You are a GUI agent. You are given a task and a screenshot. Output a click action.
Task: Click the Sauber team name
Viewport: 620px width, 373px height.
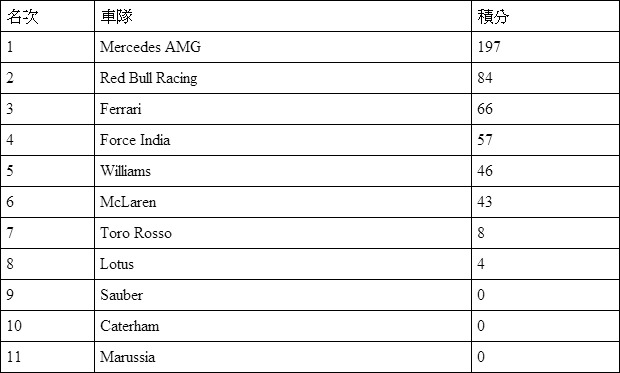point(121,295)
